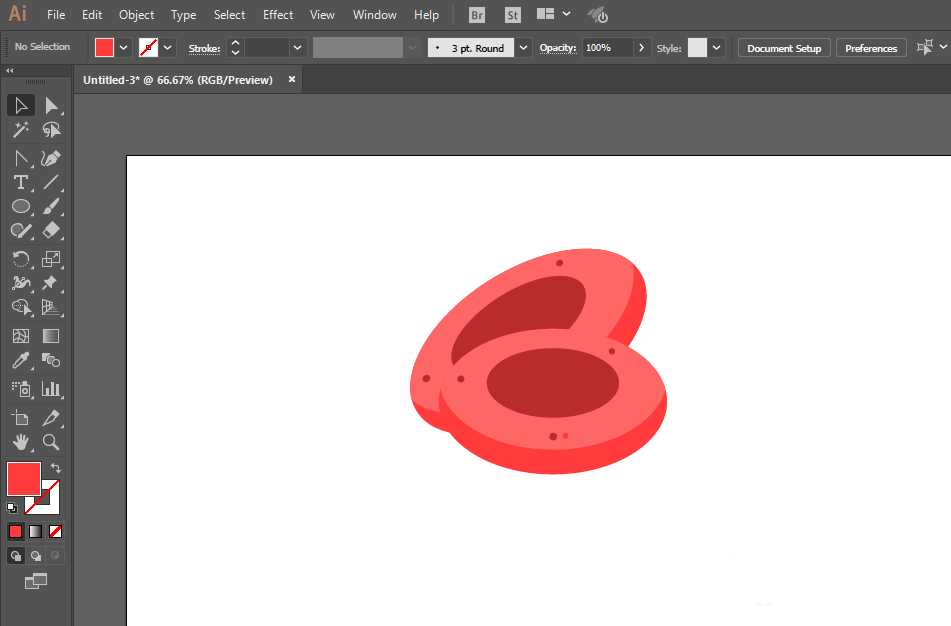Select the Ellipse tool
Image resolution: width=951 pixels, height=626 pixels.
[21, 206]
